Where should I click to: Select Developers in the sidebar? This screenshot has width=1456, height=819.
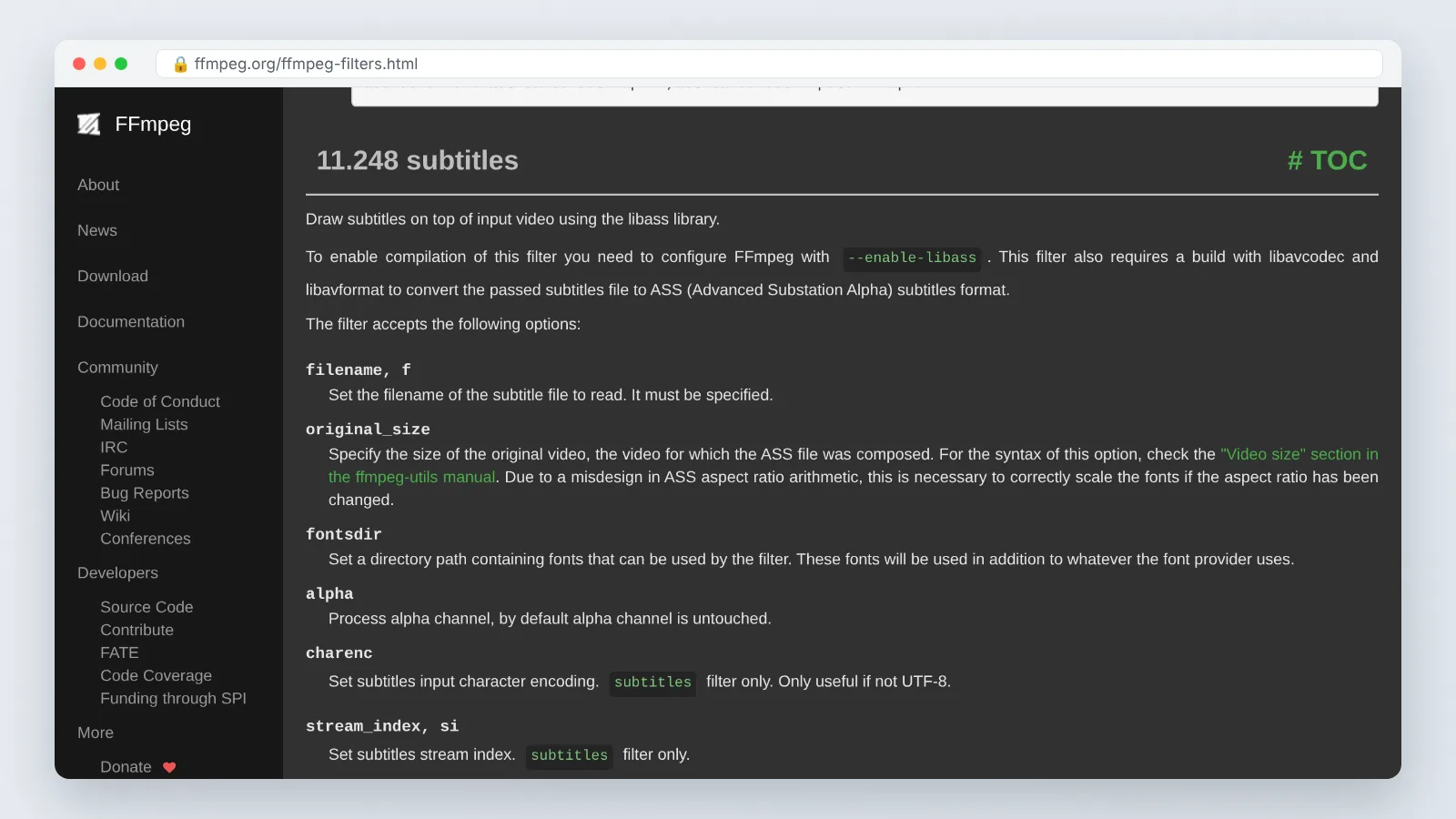(117, 573)
